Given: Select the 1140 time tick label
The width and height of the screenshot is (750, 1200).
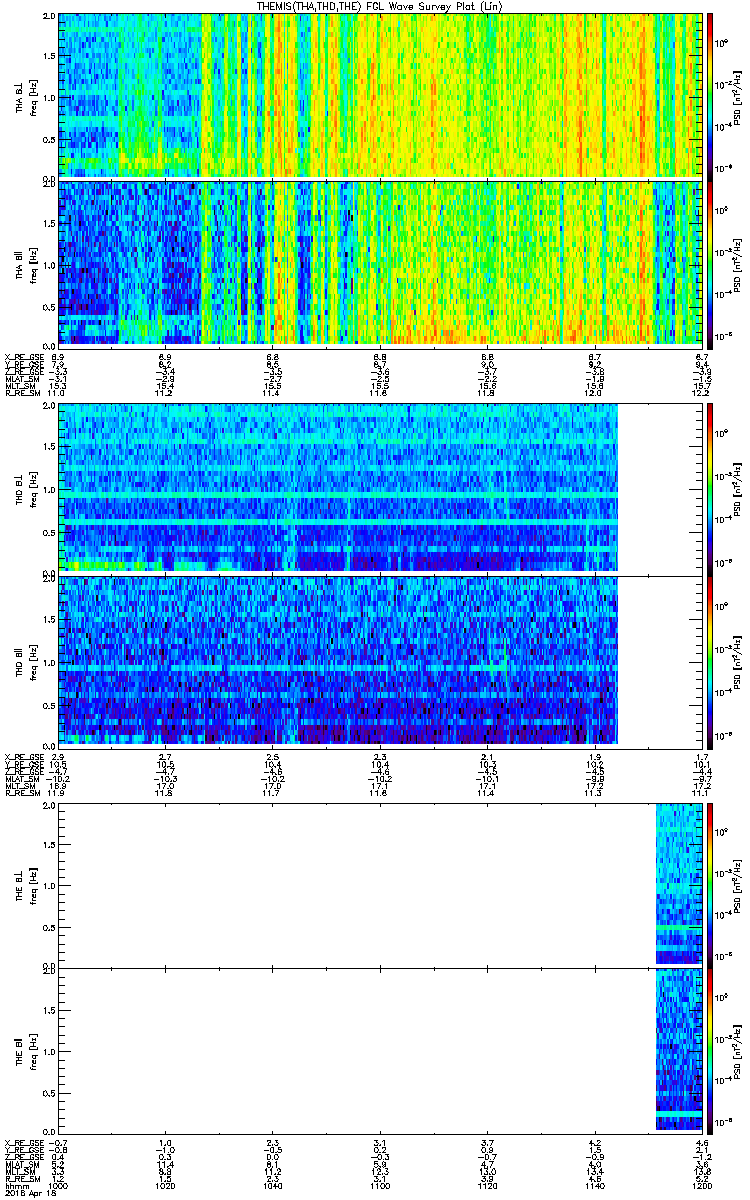Looking at the screenshot, I should coord(594,1186).
